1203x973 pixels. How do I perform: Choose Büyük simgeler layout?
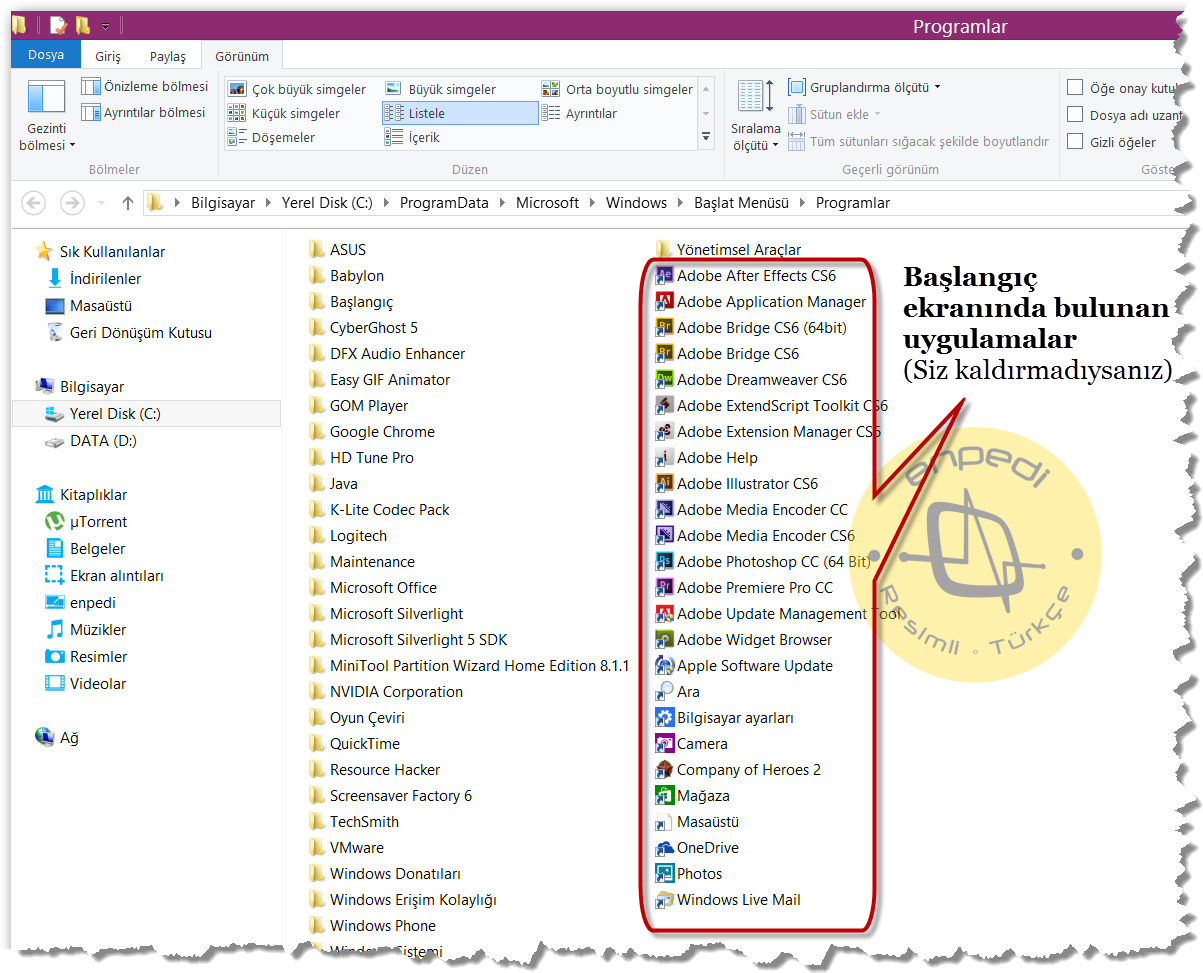(x=441, y=89)
